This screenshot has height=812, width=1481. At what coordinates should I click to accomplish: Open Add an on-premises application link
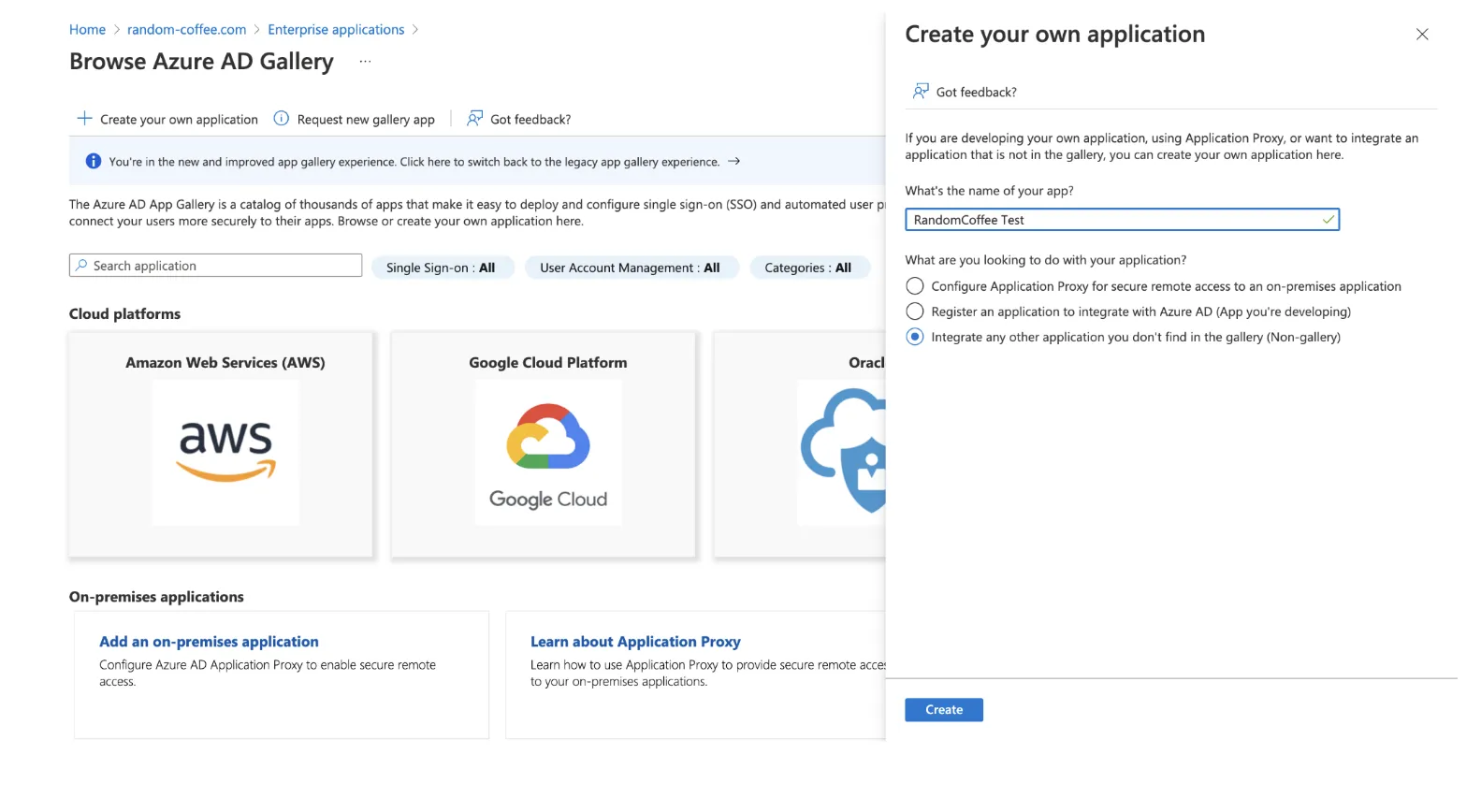click(x=209, y=642)
